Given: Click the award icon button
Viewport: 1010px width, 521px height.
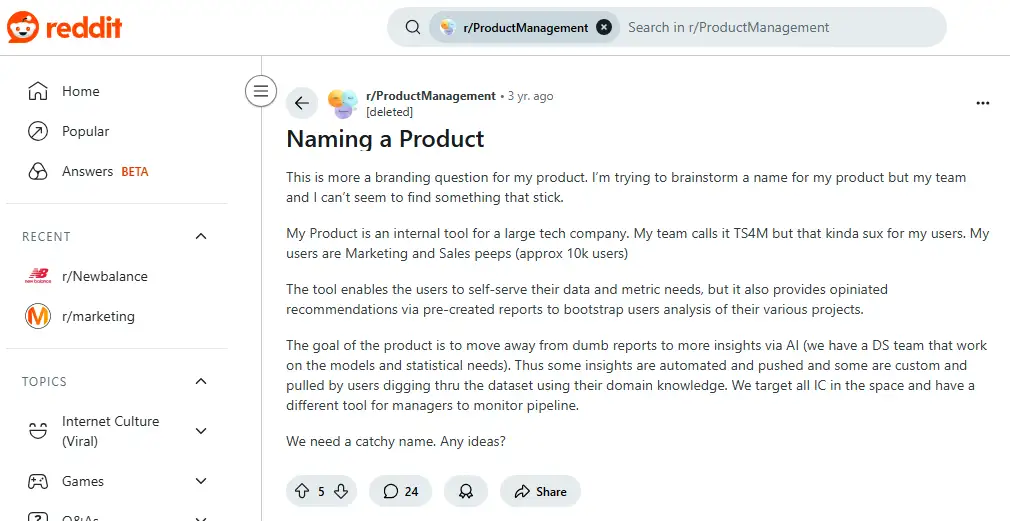Looking at the screenshot, I should (x=466, y=491).
